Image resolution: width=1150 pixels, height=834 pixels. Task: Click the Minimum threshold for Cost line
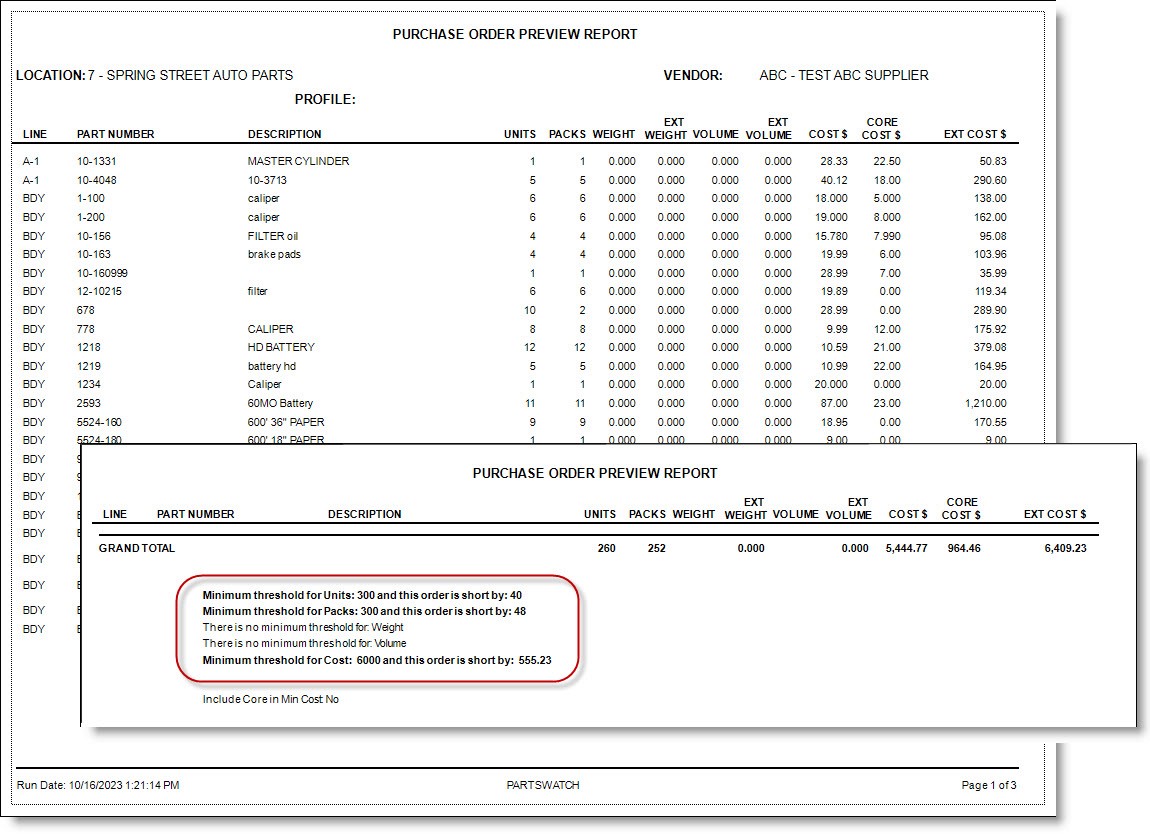click(377, 660)
